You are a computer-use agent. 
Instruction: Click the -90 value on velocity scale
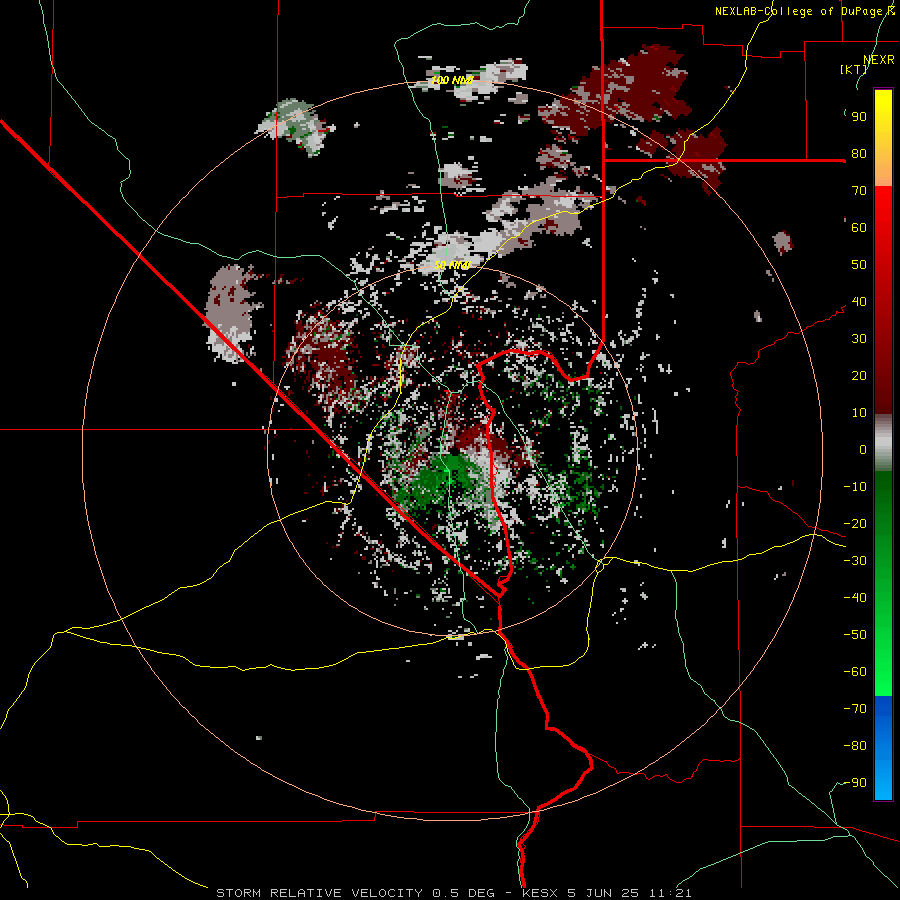pos(855,783)
